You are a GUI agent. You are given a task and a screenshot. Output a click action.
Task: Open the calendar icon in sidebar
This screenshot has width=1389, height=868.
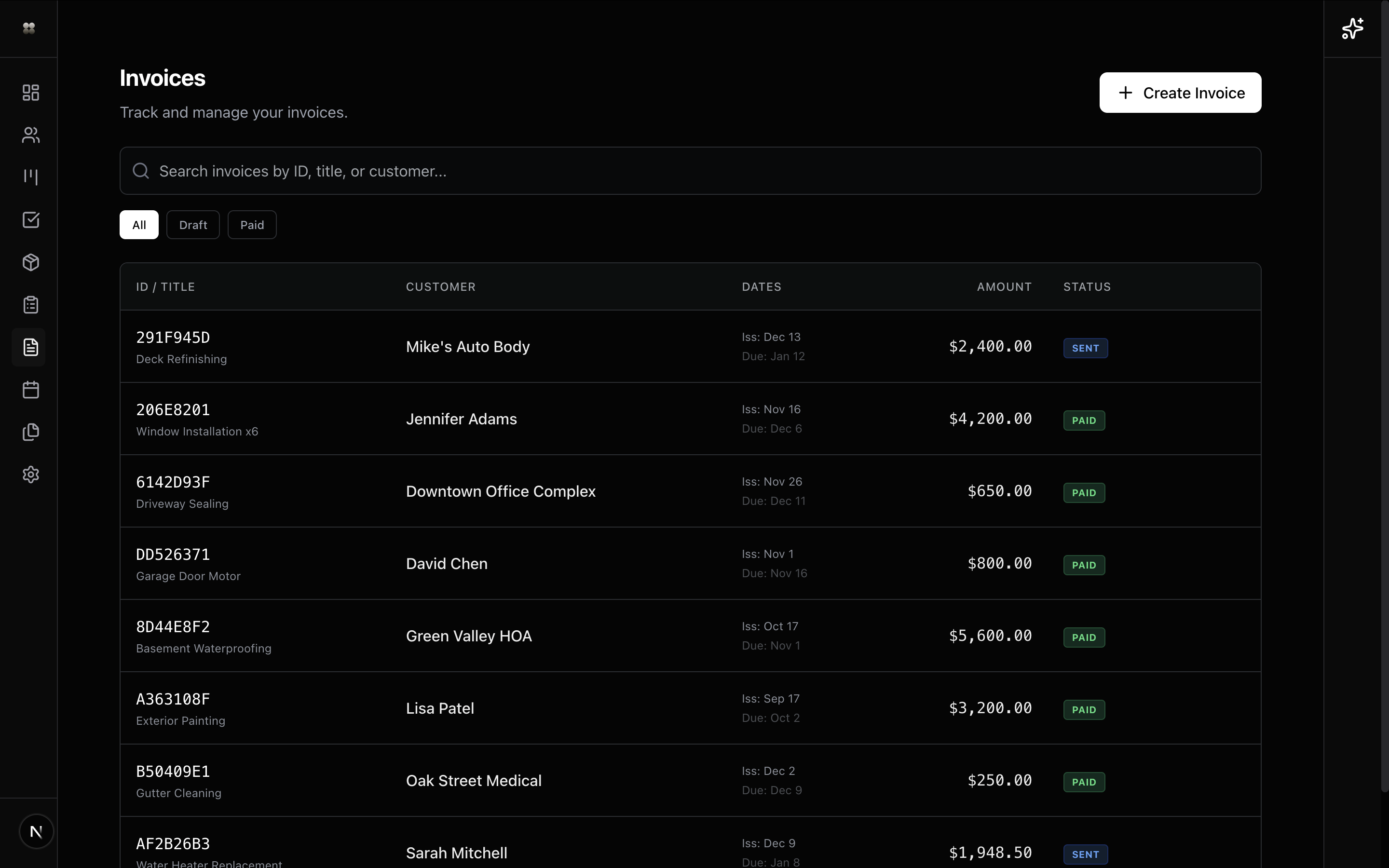pyautogui.click(x=30, y=390)
